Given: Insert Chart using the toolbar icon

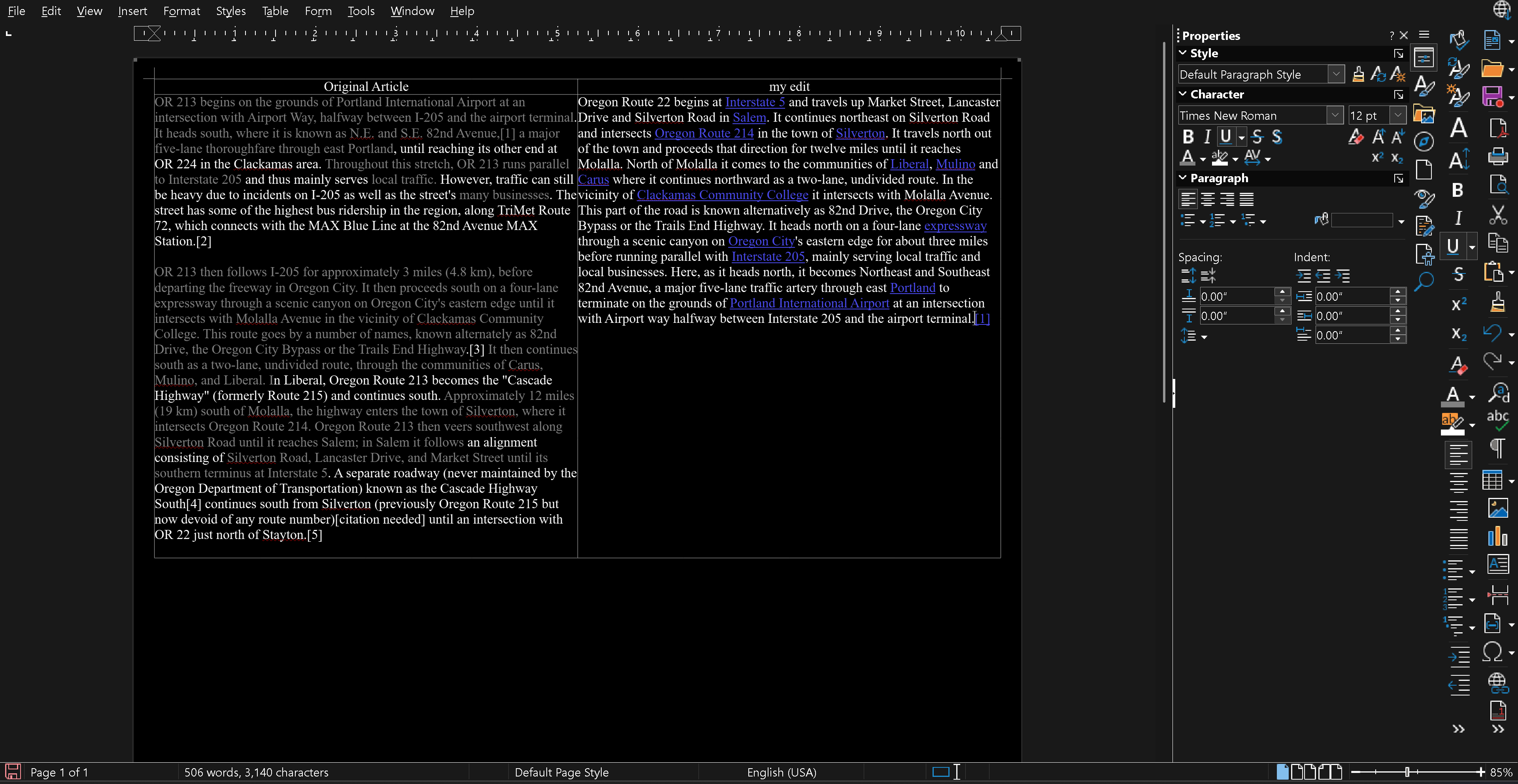Looking at the screenshot, I should 1497,536.
